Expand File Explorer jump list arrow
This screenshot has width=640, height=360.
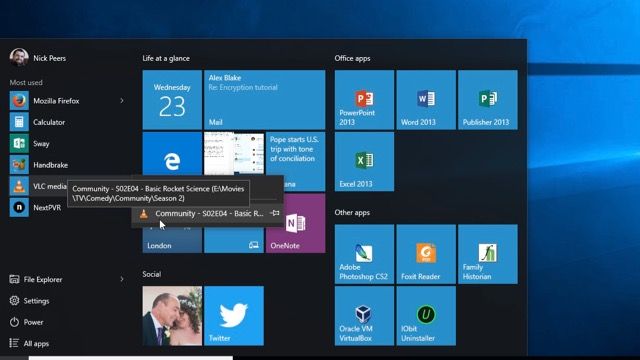122,279
